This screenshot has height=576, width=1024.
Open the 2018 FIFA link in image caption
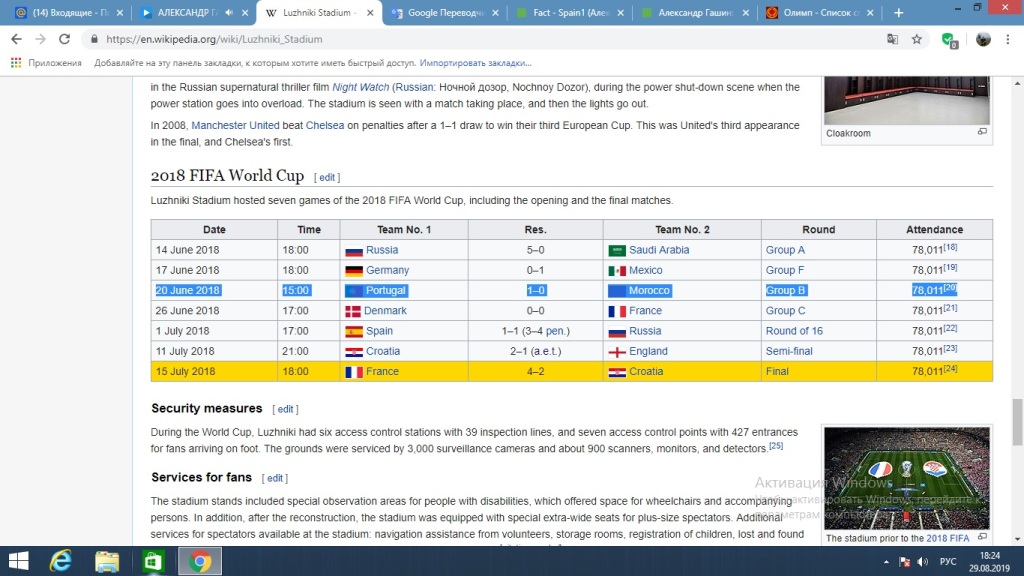coord(948,538)
